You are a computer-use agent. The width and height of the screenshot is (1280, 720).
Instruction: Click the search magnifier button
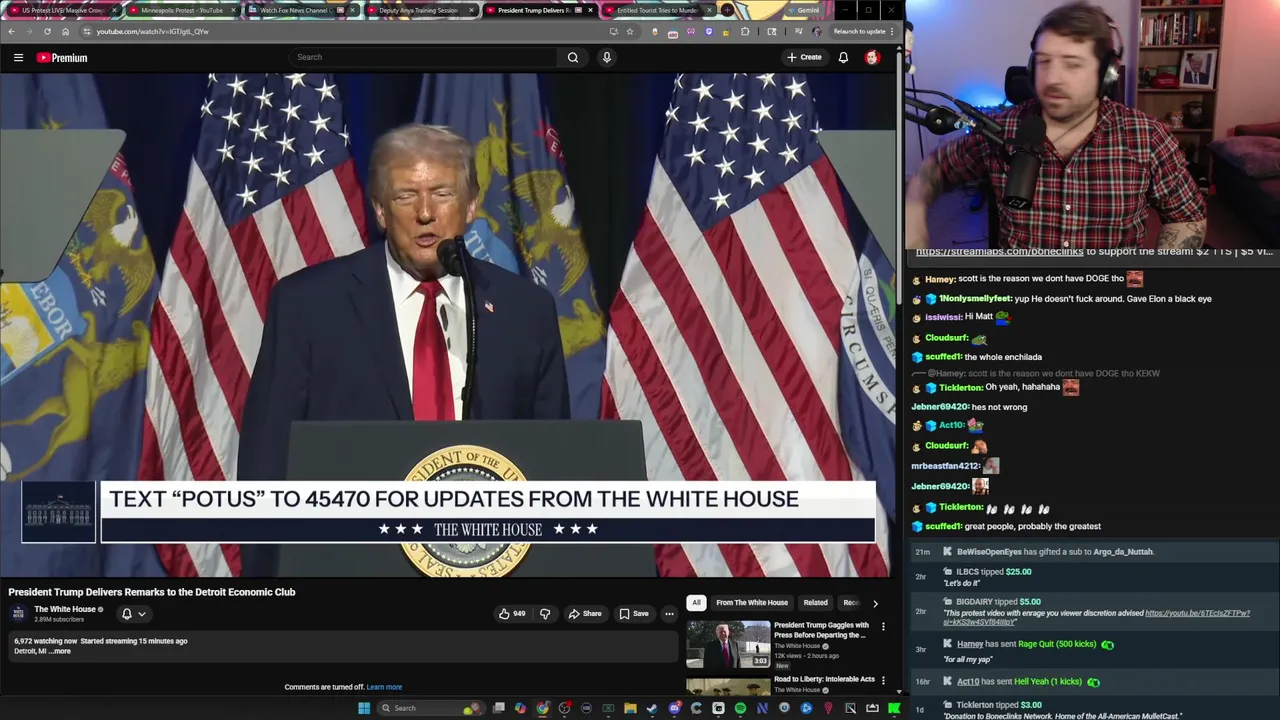(x=573, y=57)
